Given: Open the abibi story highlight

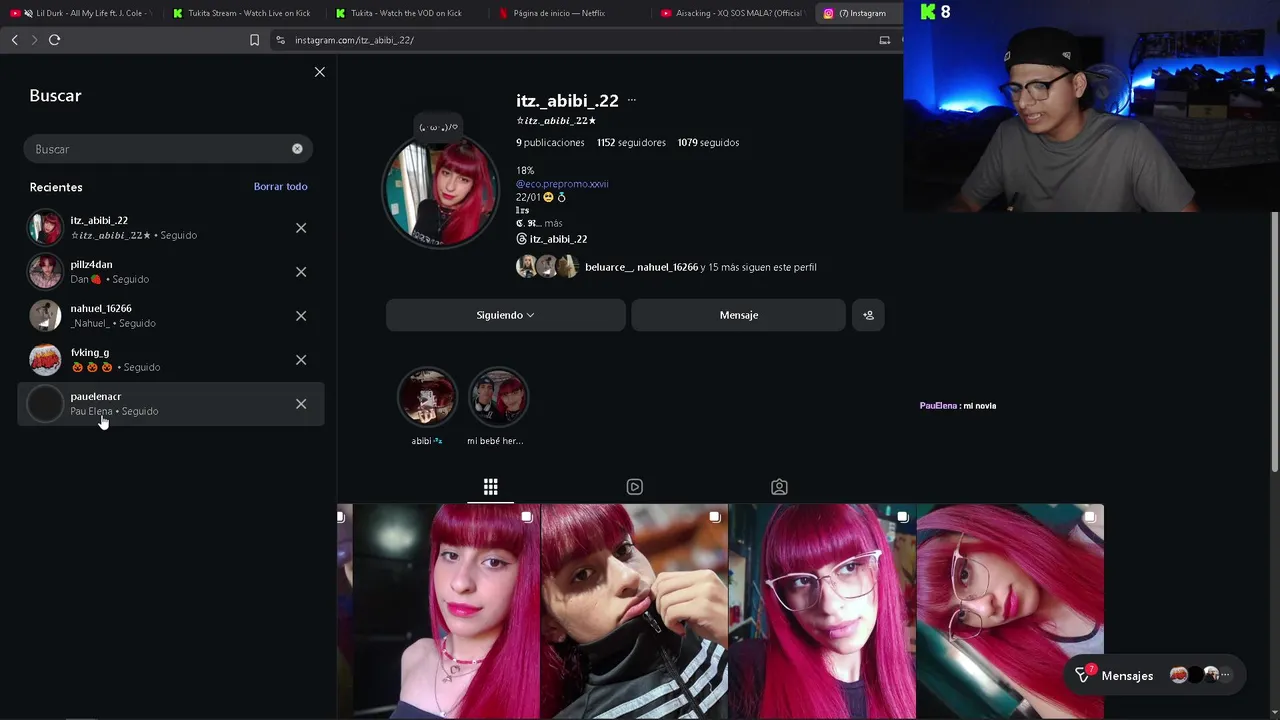Looking at the screenshot, I should (x=427, y=397).
